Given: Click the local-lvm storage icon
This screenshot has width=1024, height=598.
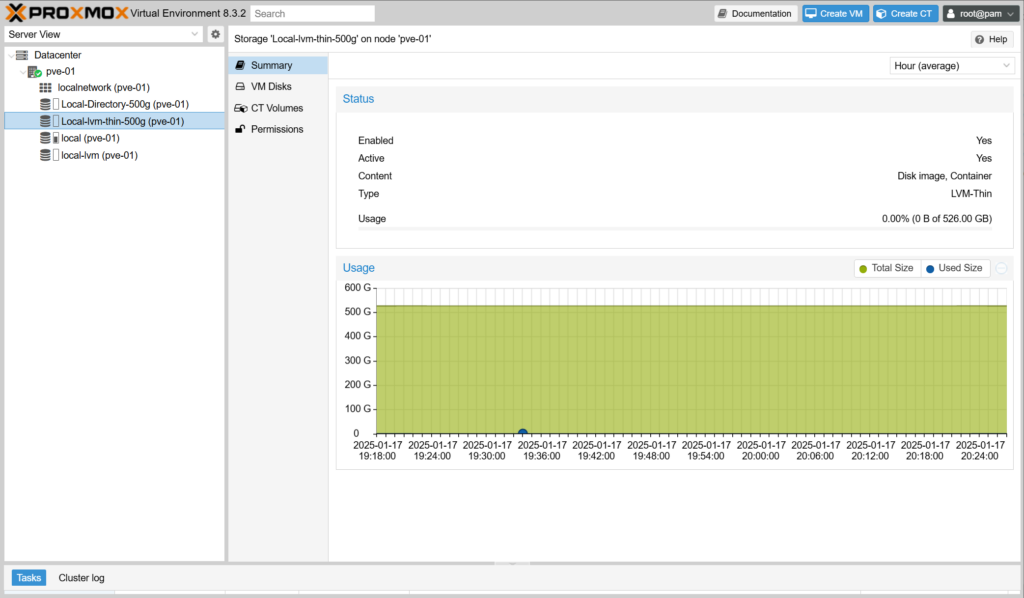Looking at the screenshot, I should (x=45, y=155).
